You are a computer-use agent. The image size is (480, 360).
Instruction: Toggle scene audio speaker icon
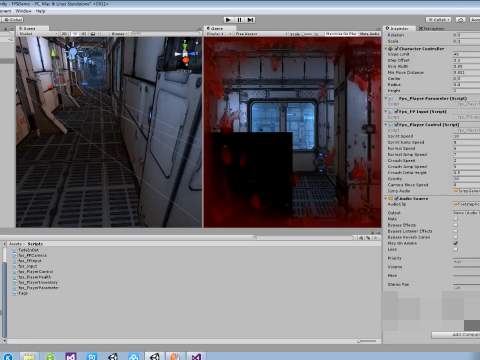tap(83, 34)
